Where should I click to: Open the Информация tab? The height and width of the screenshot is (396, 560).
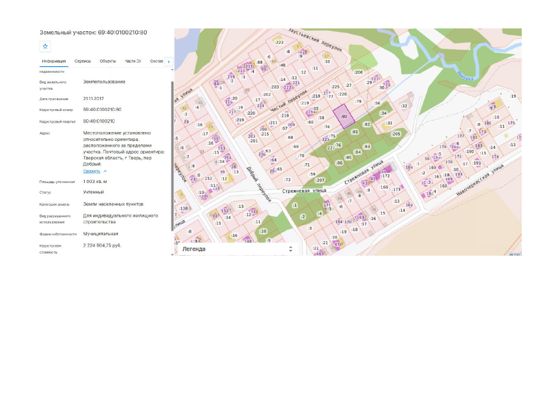(54, 61)
